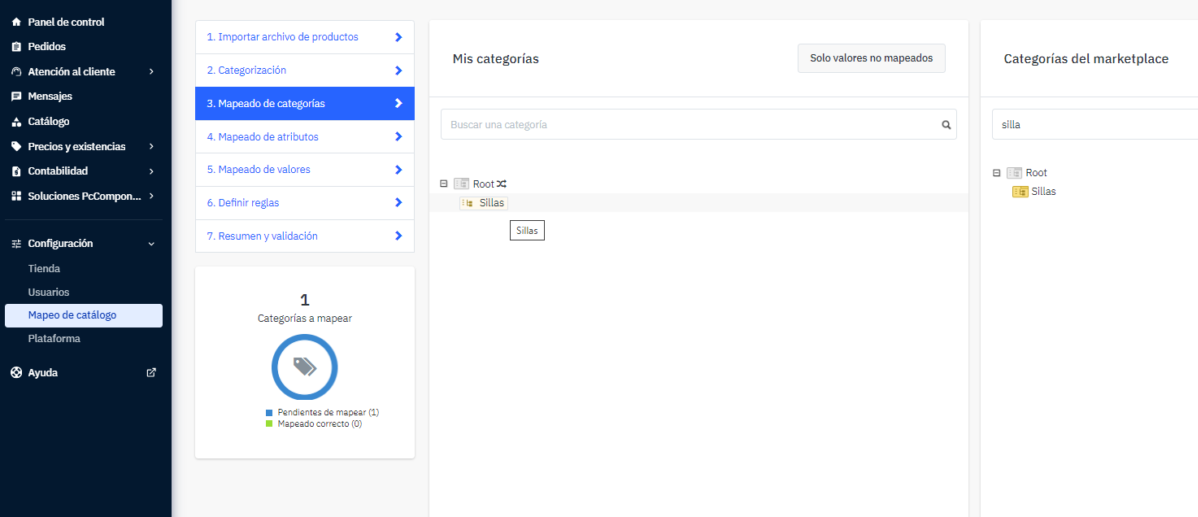Screen dimensions: 1198x517
Task: Click the Mensajes chat icon
Action: click(16, 97)
